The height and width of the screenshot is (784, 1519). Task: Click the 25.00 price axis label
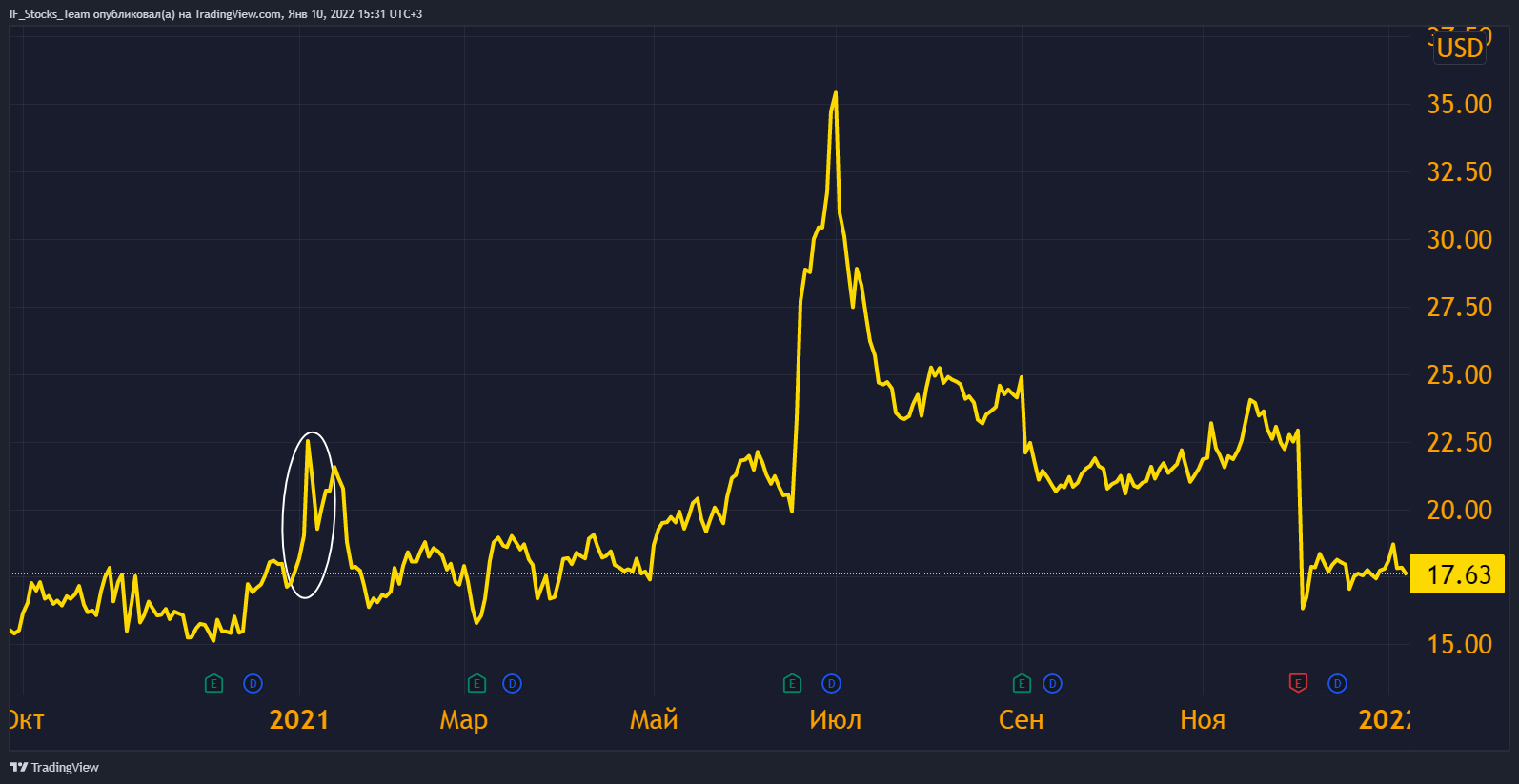tap(1459, 374)
